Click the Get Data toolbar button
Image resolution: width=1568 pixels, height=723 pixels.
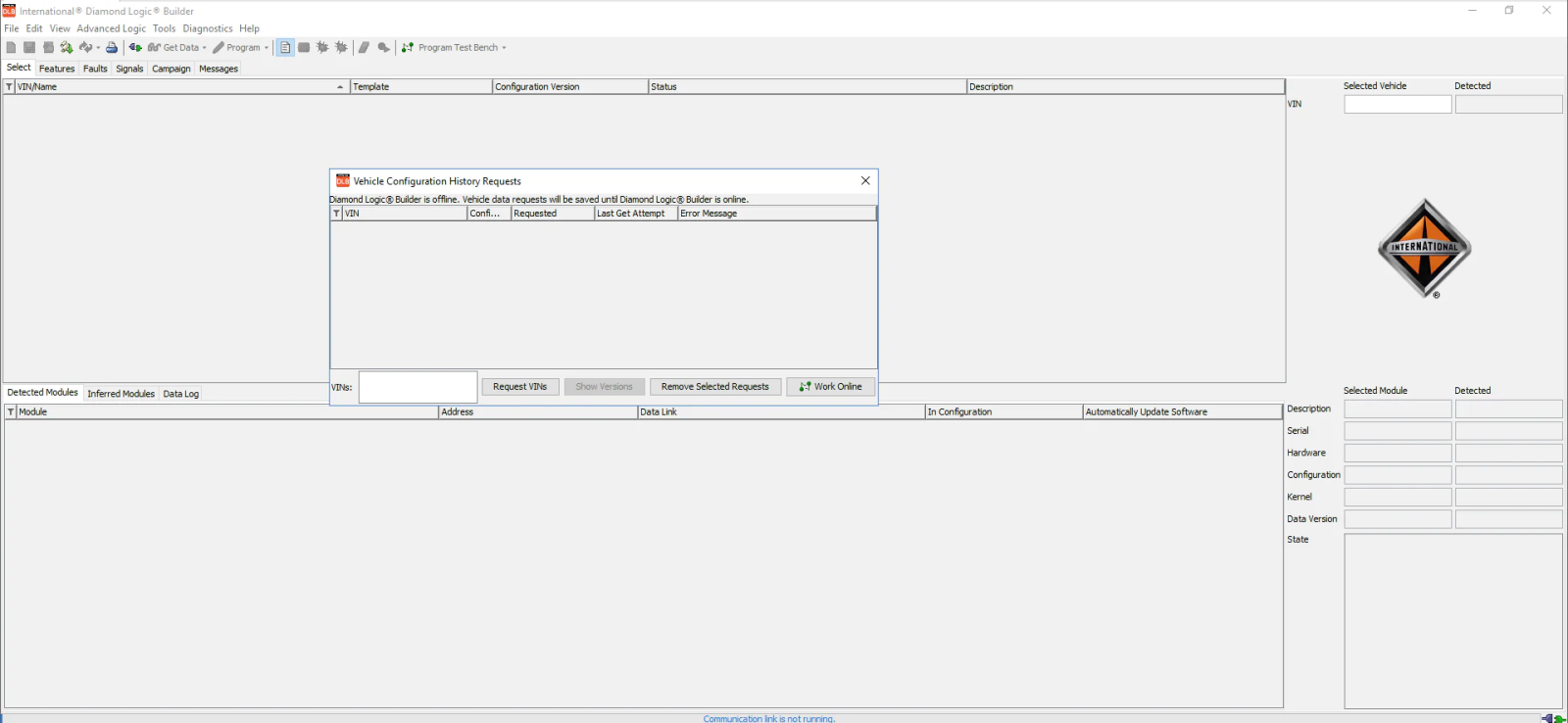tap(172, 47)
